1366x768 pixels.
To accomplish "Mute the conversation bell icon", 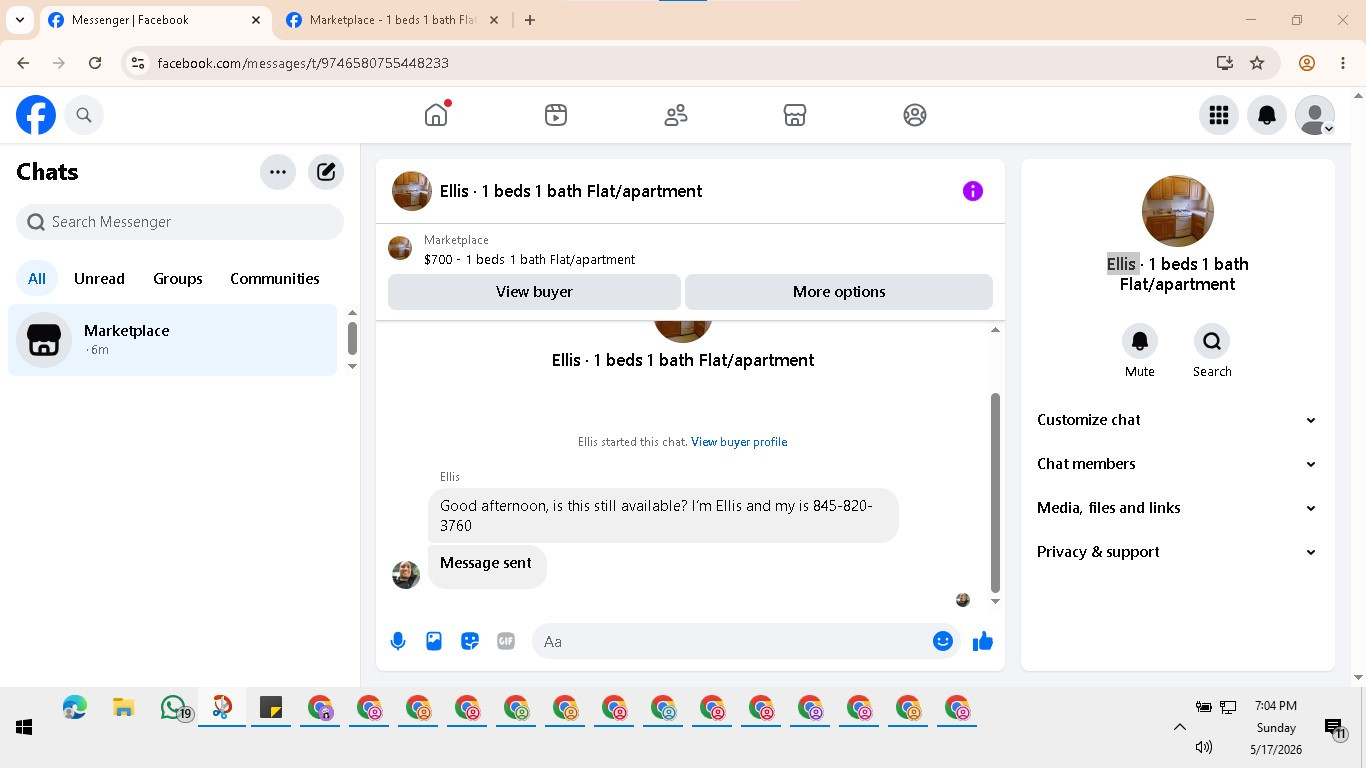I will click(1140, 341).
